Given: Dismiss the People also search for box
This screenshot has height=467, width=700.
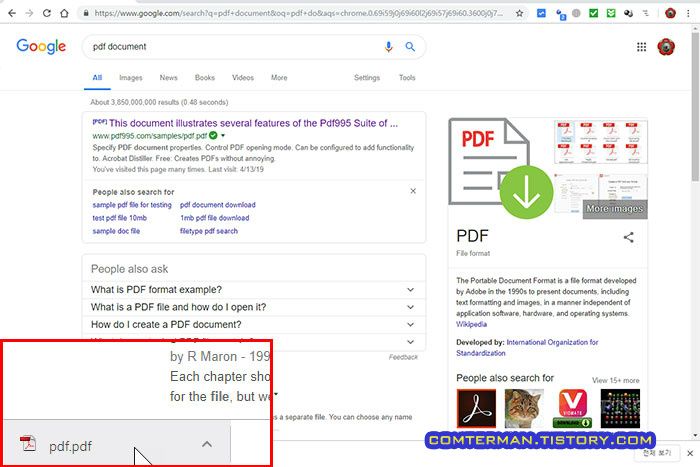Looking at the screenshot, I should (413, 191).
